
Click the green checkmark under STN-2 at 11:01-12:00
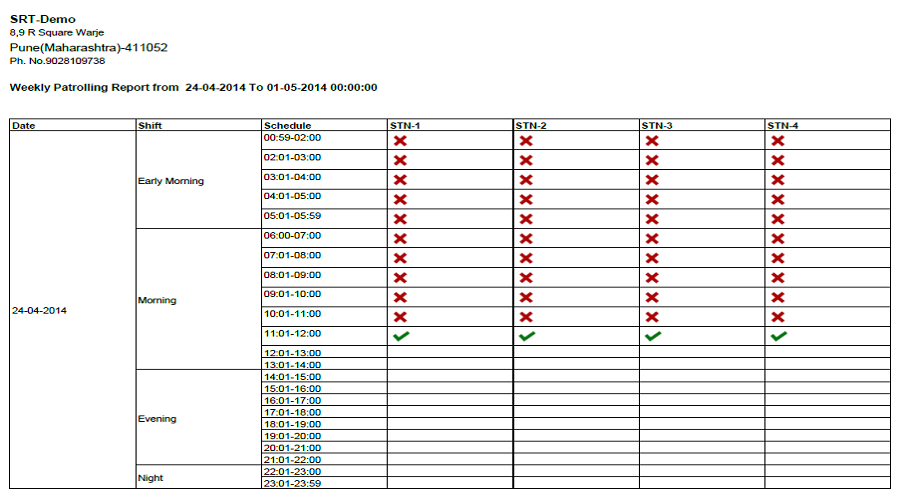click(x=526, y=337)
